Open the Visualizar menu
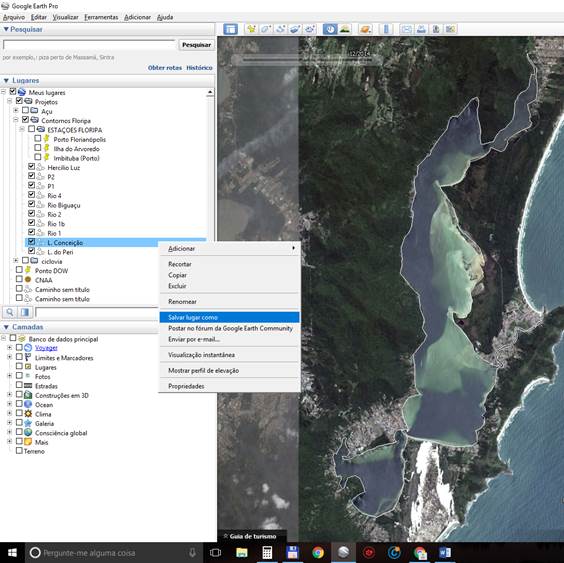The image size is (564, 563). (x=65, y=17)
